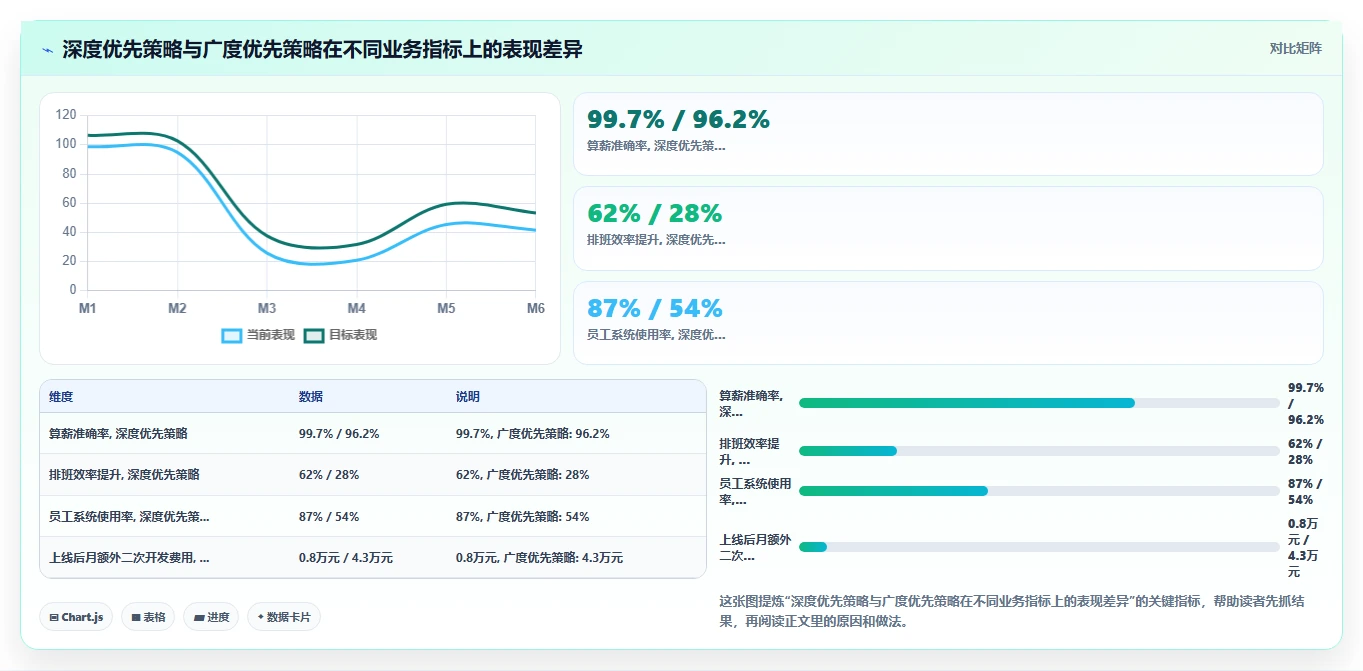The height and width of the screenshot is (671, 1363).
Task: Click the 算薪准确率 progress bar
Action: [x=1039, y=403]
